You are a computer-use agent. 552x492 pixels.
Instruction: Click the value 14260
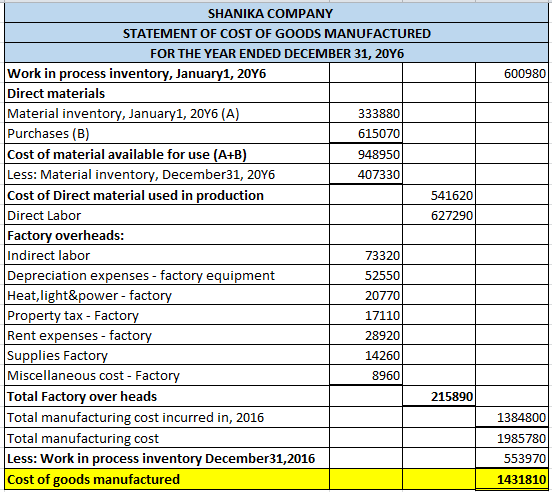[382, 356]
